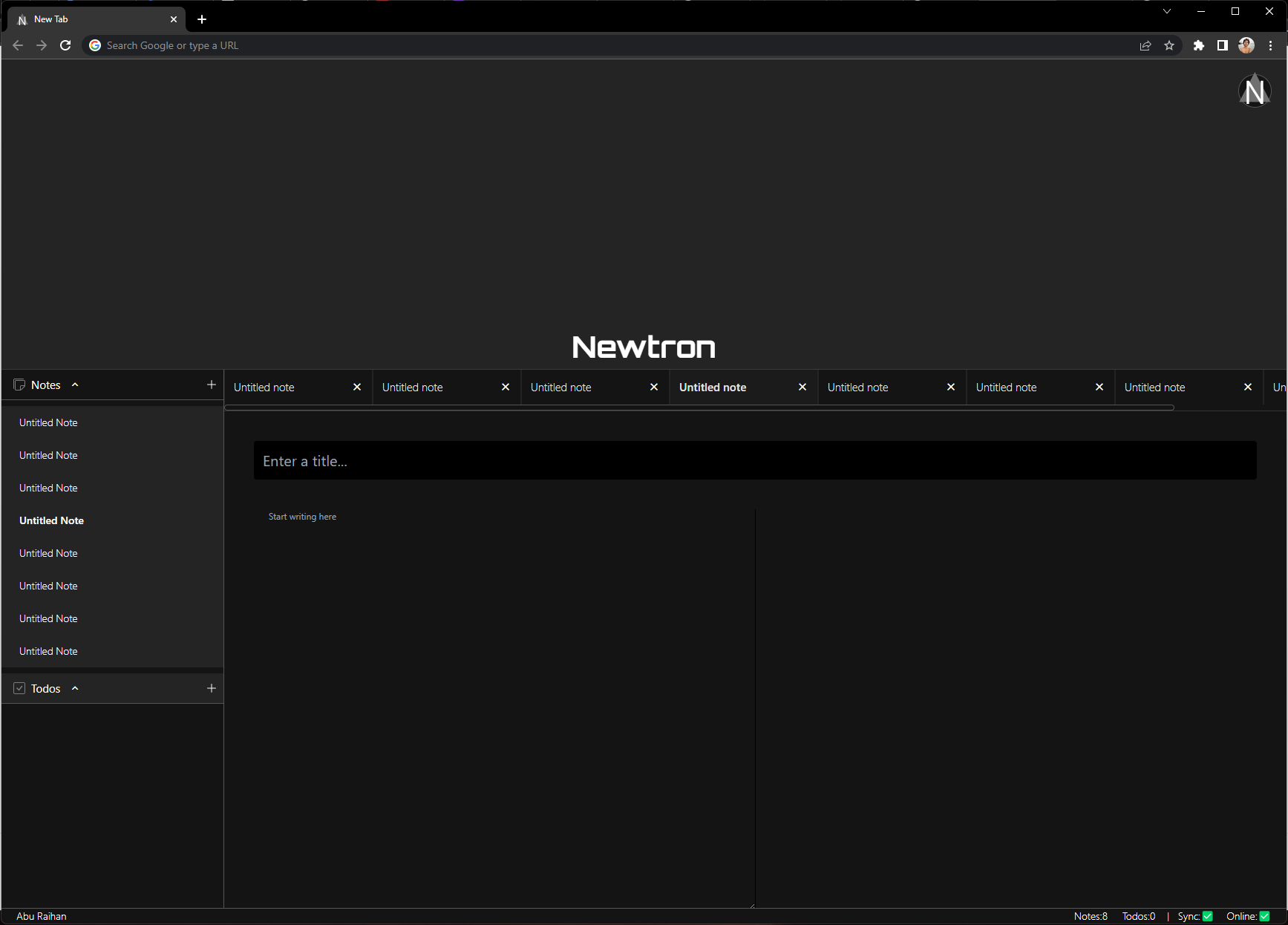Image resolution: width=1288 pixels, height=925 pixels.
Task: Click the Notes section icon in the sidebar
Action: 19,385
